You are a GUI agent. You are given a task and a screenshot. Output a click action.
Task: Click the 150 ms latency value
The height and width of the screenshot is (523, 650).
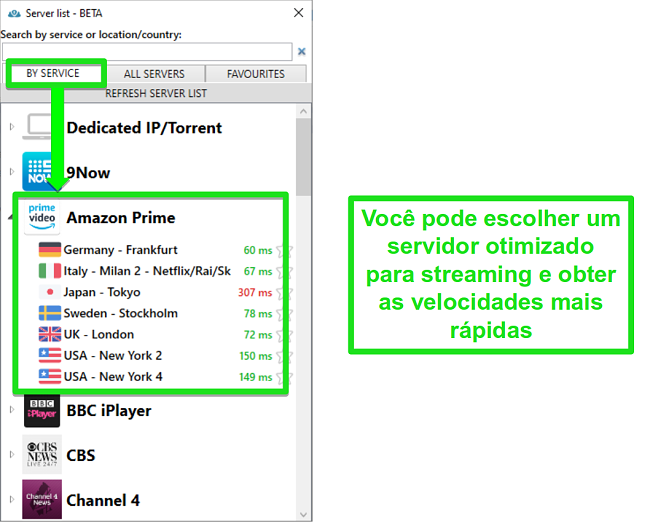256,356
